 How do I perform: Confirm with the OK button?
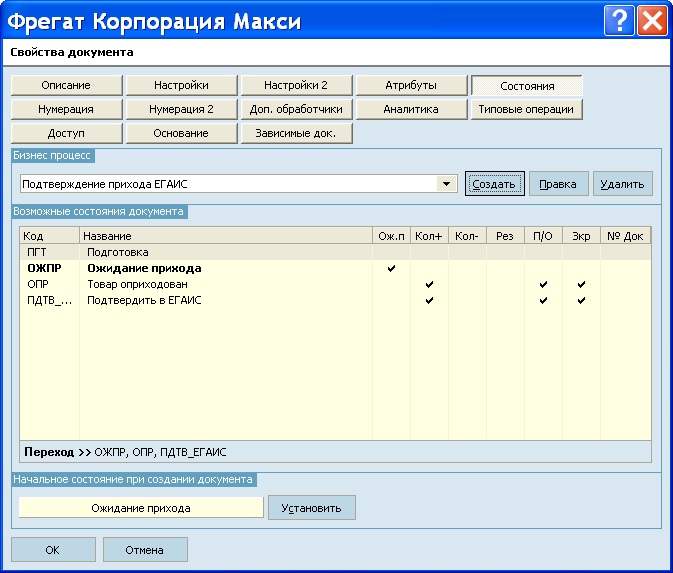53,550
